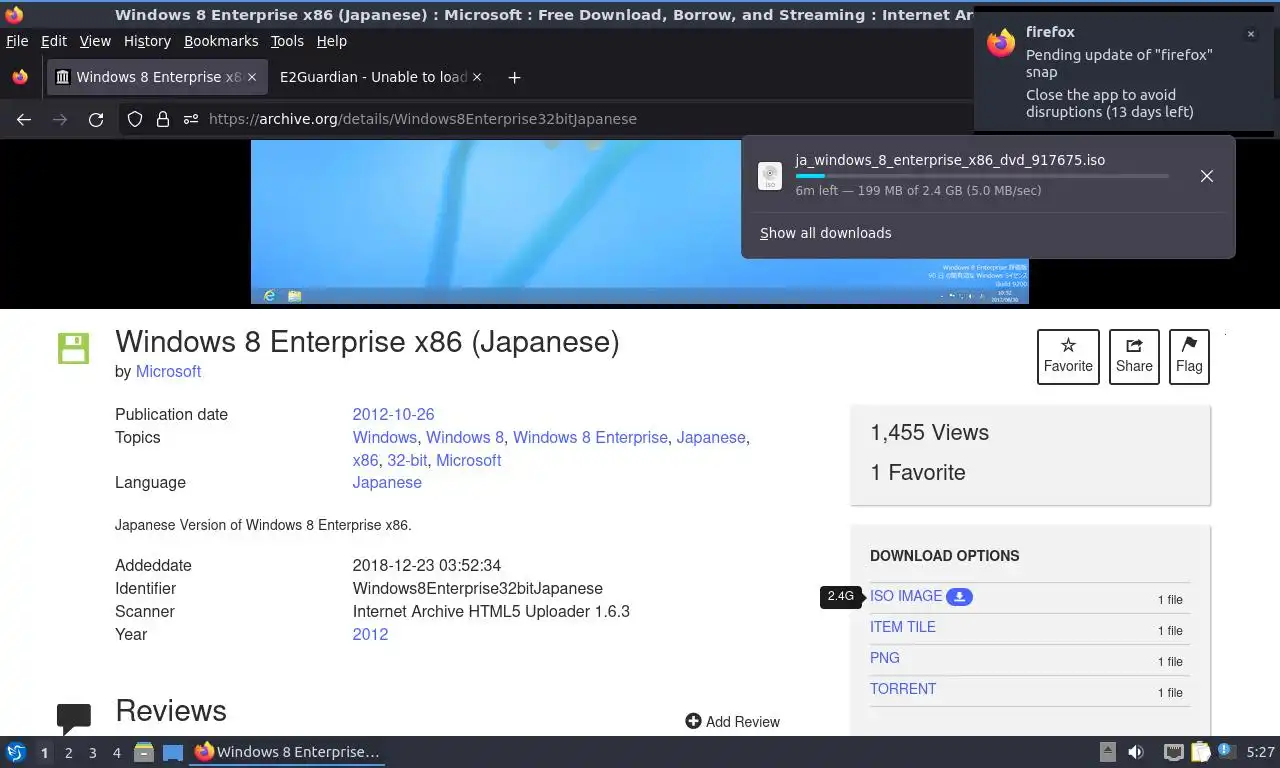Click the ISO file icon in downloads
1280x768 pixels.
pos(770,176)
